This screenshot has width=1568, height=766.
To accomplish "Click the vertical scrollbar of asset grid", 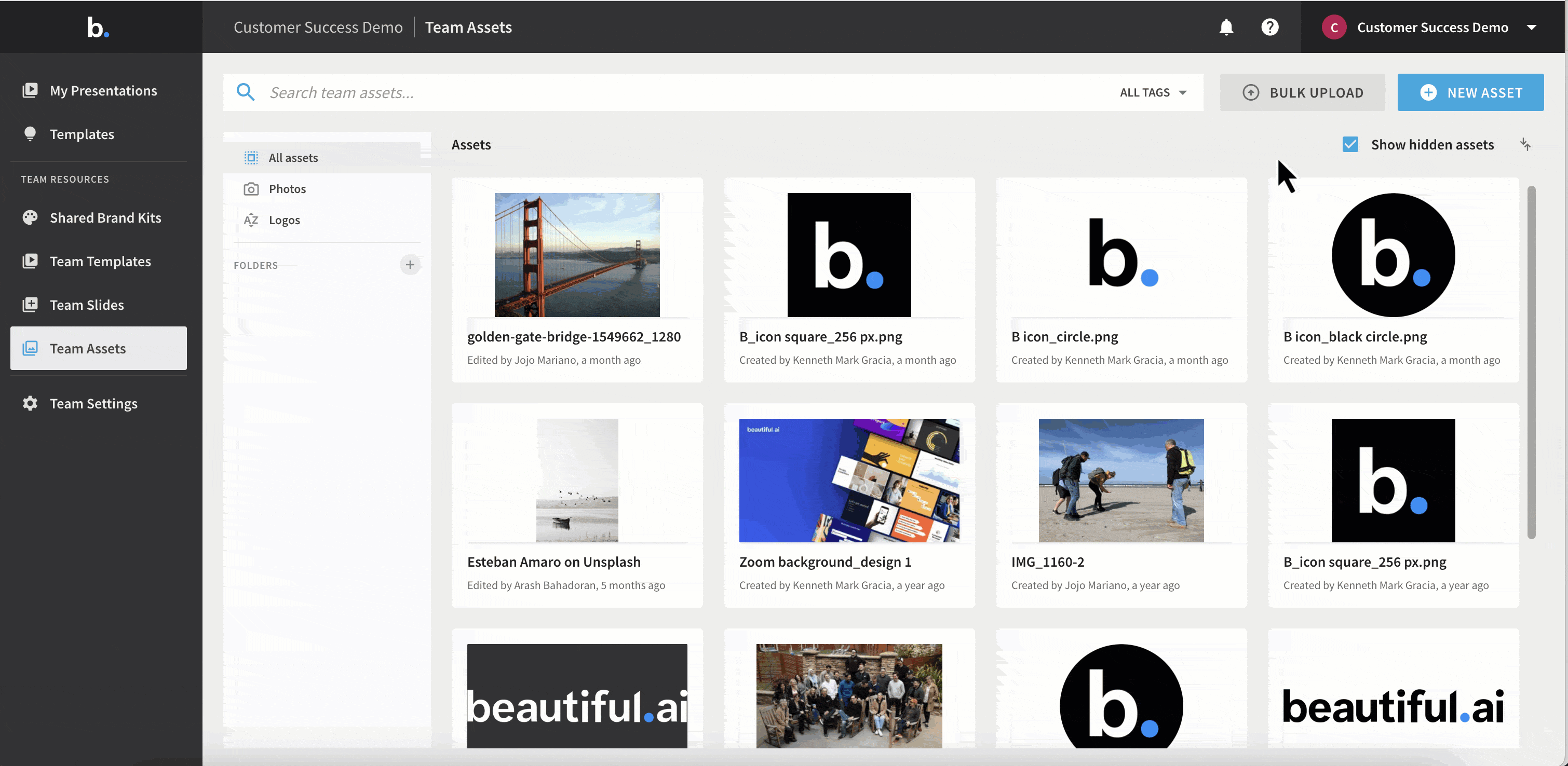I will pyautogui.click(x=1531, y=363).
